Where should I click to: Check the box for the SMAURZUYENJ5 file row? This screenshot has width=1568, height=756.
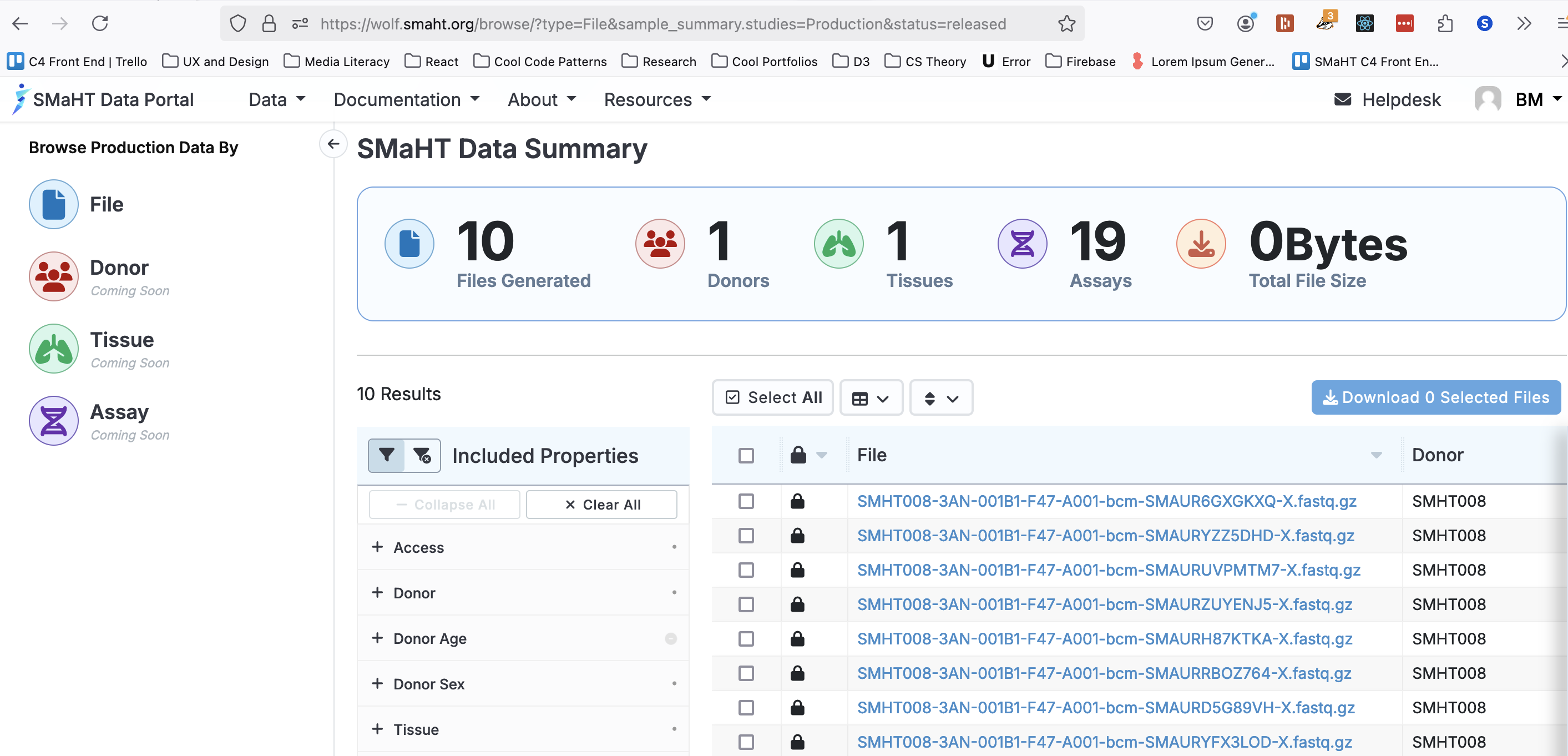pos(746,604)
